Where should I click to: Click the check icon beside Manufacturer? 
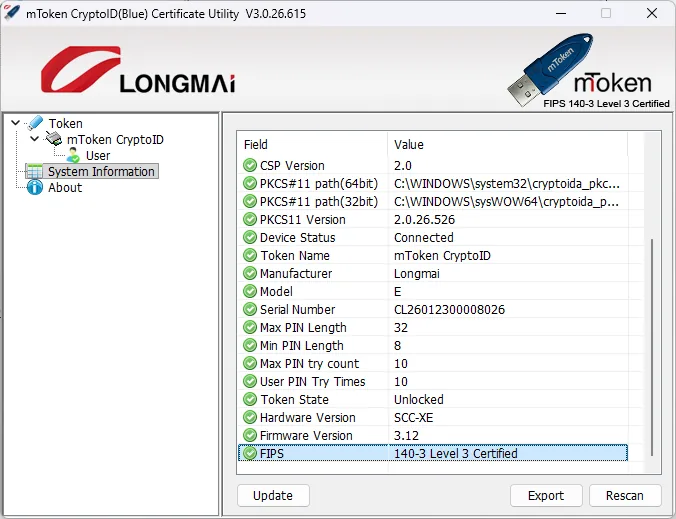click(250, 273)
